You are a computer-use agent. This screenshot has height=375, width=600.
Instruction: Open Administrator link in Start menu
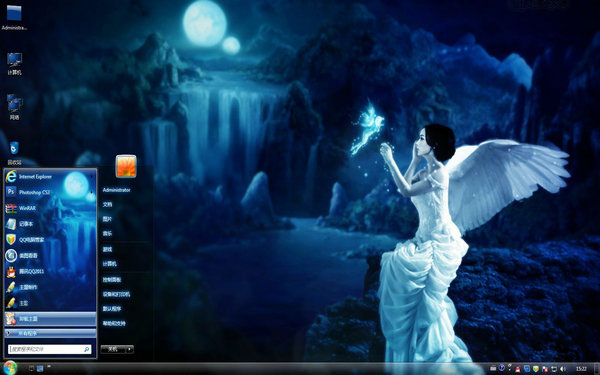[116, 190]
